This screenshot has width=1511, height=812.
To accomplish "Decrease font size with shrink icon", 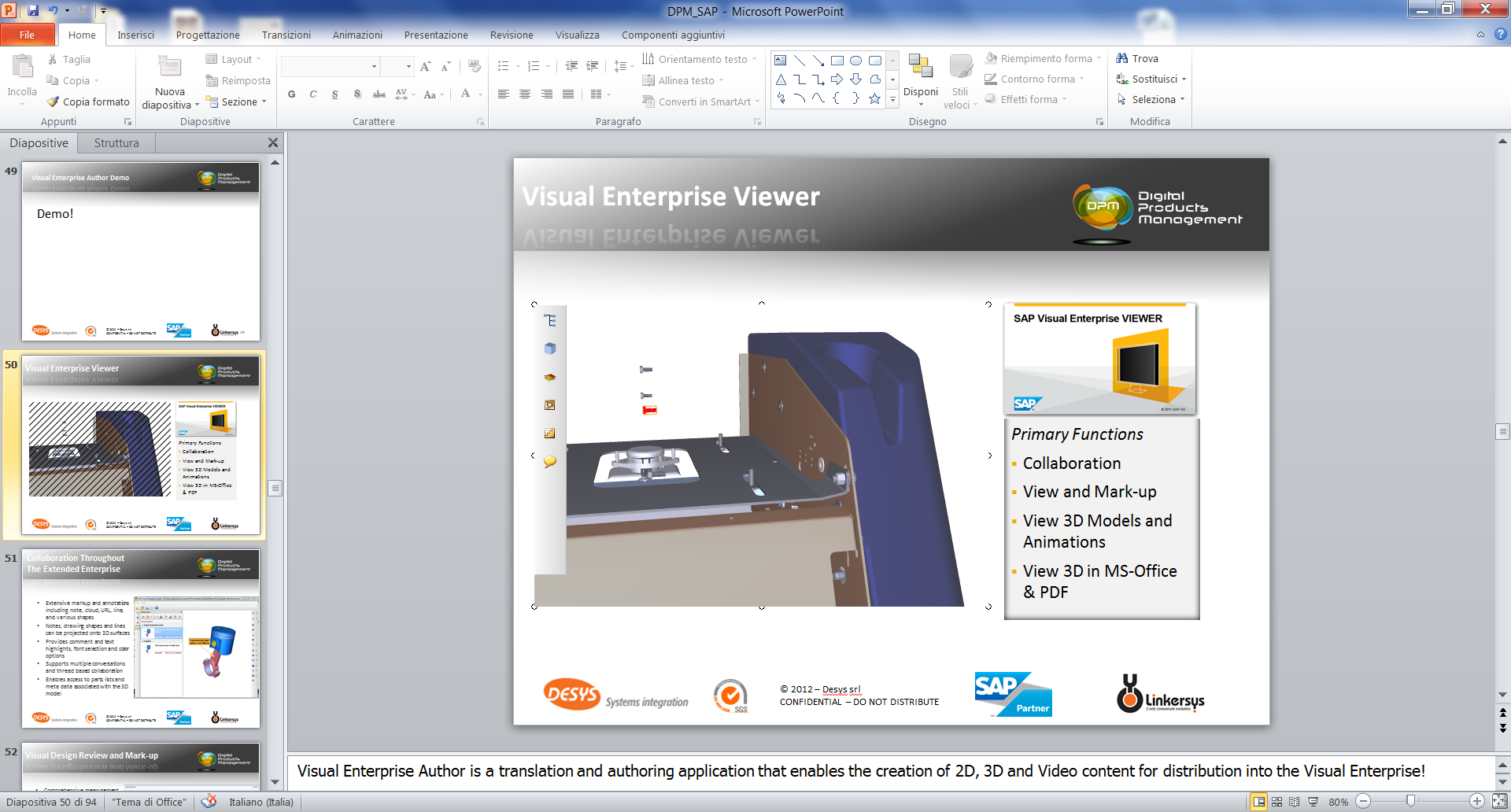I will pyautogui.click(x=445, y=67).
